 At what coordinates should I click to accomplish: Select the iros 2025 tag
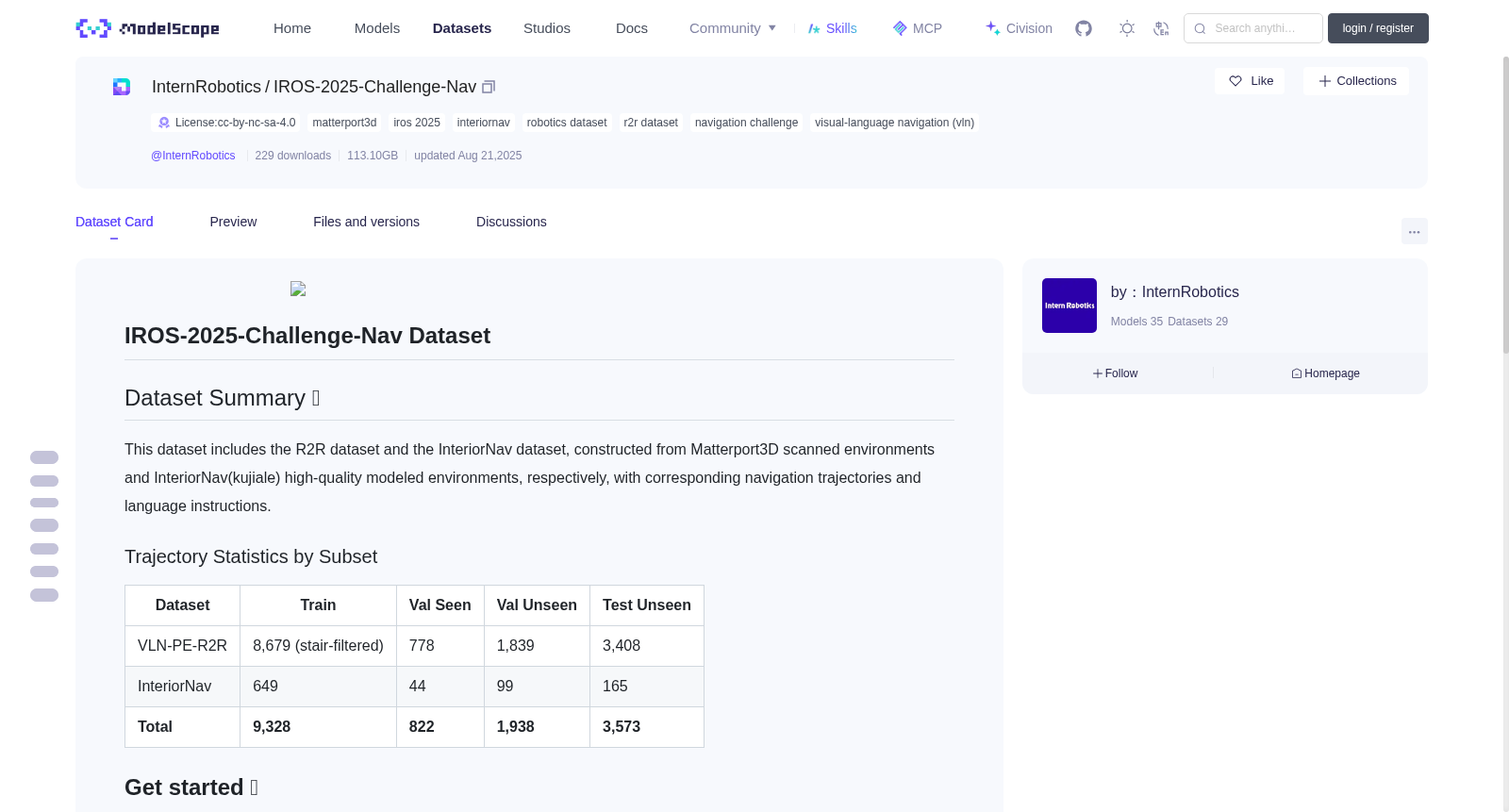click(417, 123)
